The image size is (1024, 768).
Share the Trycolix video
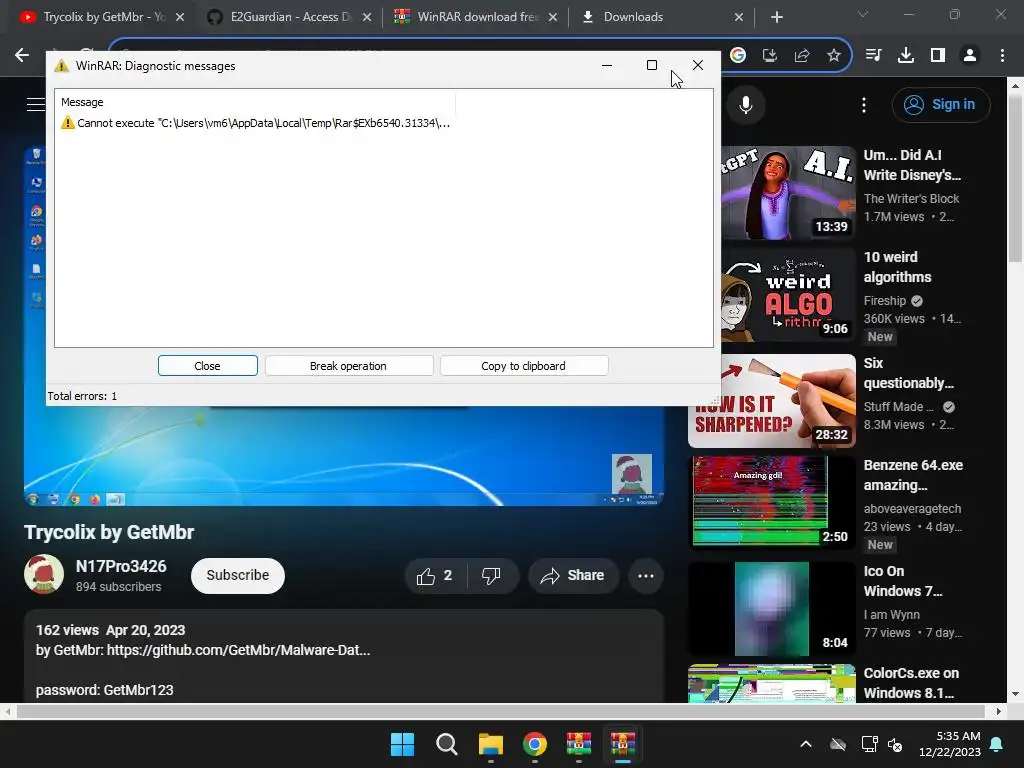coord(573,575)
